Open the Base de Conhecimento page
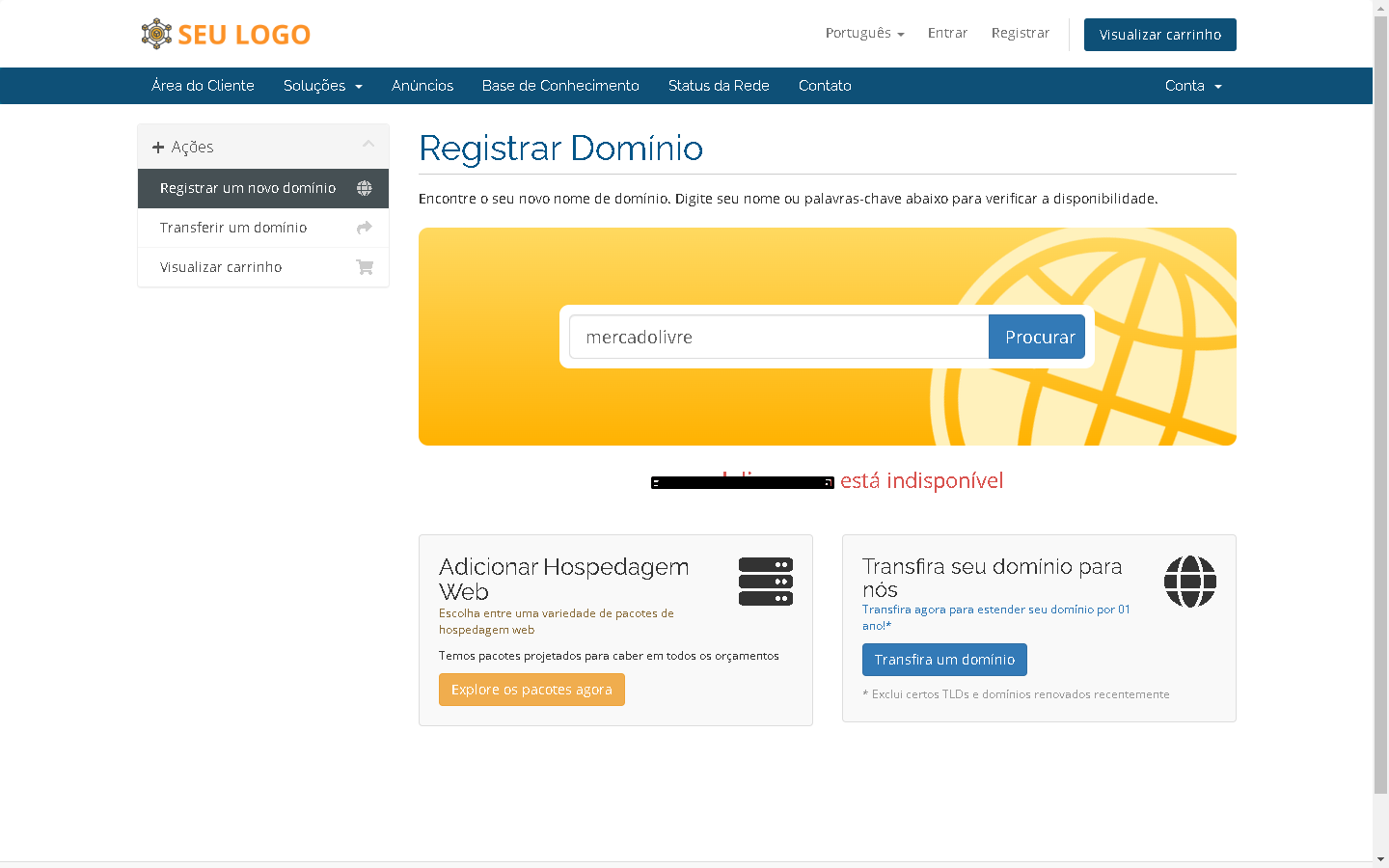The image size is (1389, 868). click(x=560, y=86)
